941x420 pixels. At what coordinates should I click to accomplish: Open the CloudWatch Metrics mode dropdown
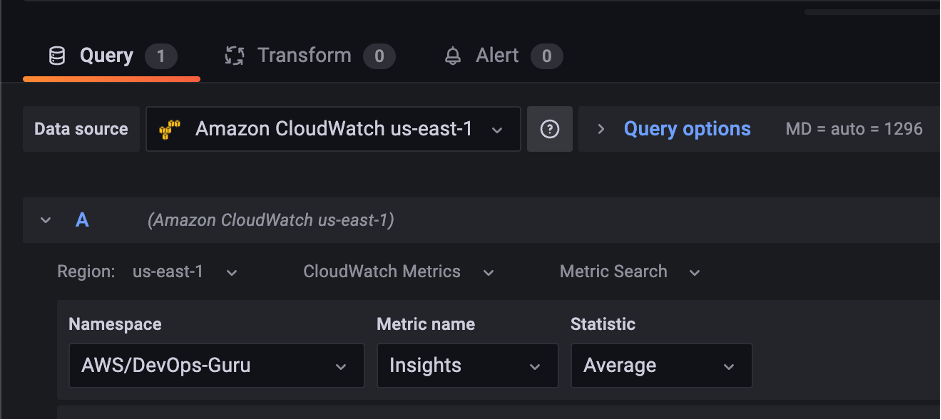pos(398,272)
